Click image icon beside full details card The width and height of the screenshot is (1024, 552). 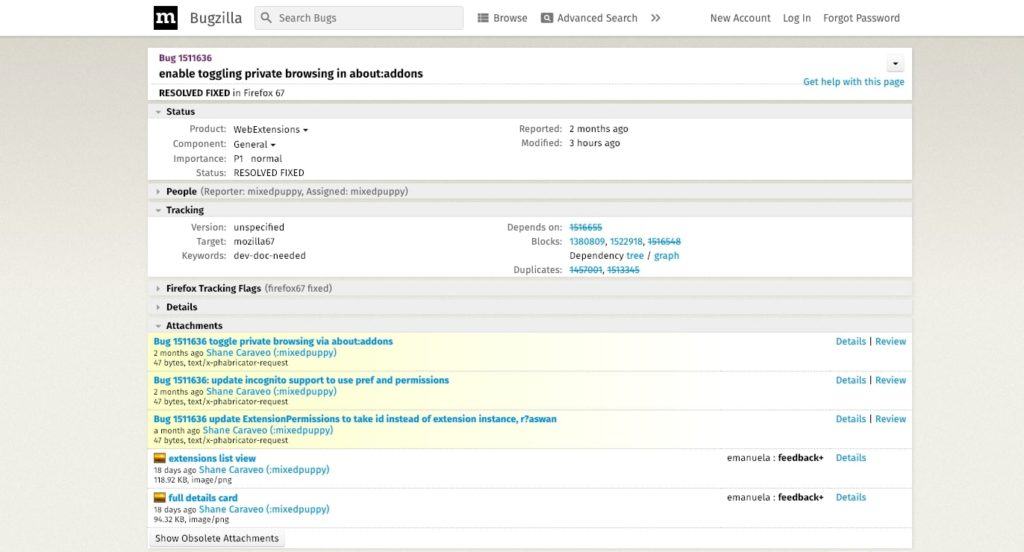coord(159,497)
